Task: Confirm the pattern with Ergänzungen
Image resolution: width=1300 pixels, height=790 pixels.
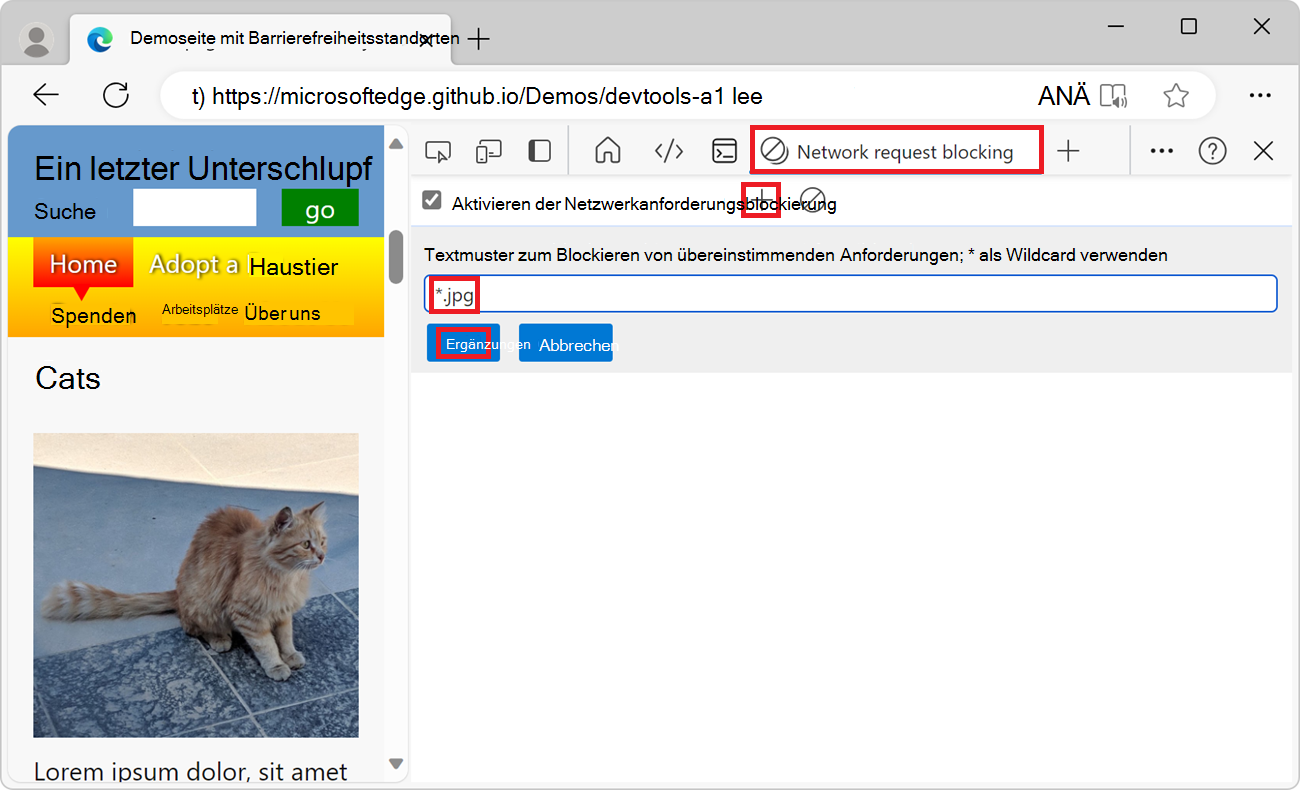Action: point(463,342)
